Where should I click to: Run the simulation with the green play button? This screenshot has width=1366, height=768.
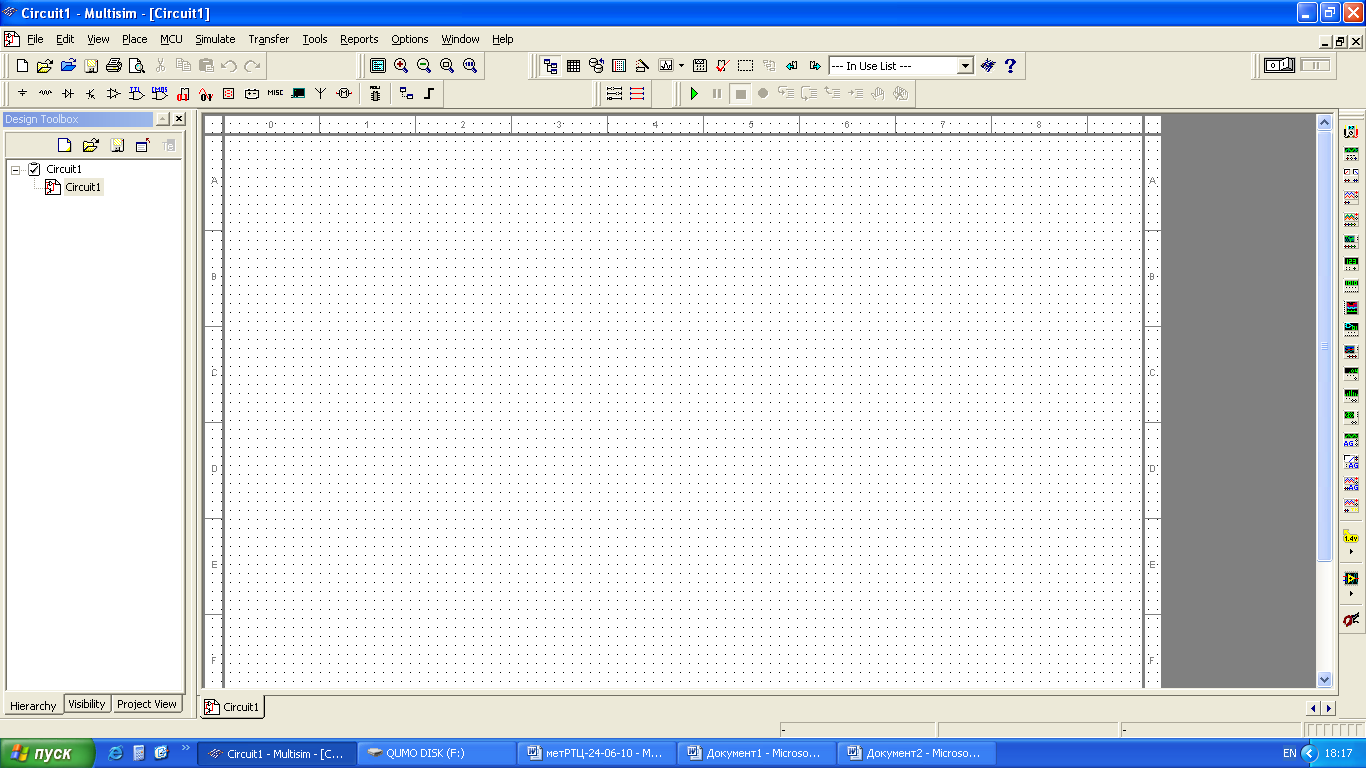coord(694,94)
